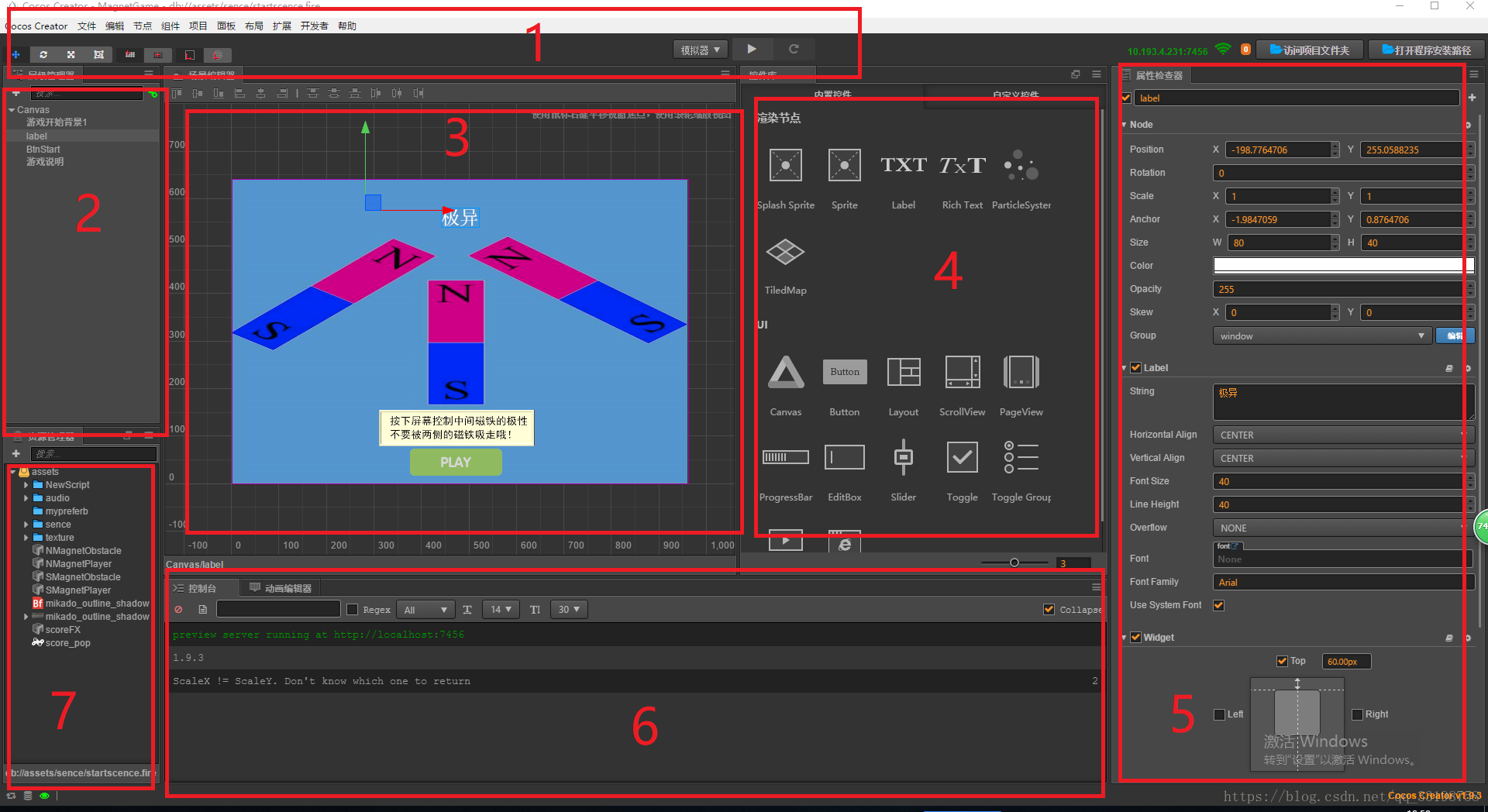Pick the Toggle Group control icon
This screenshot has height=812, width=1488.
point(1021,457)
